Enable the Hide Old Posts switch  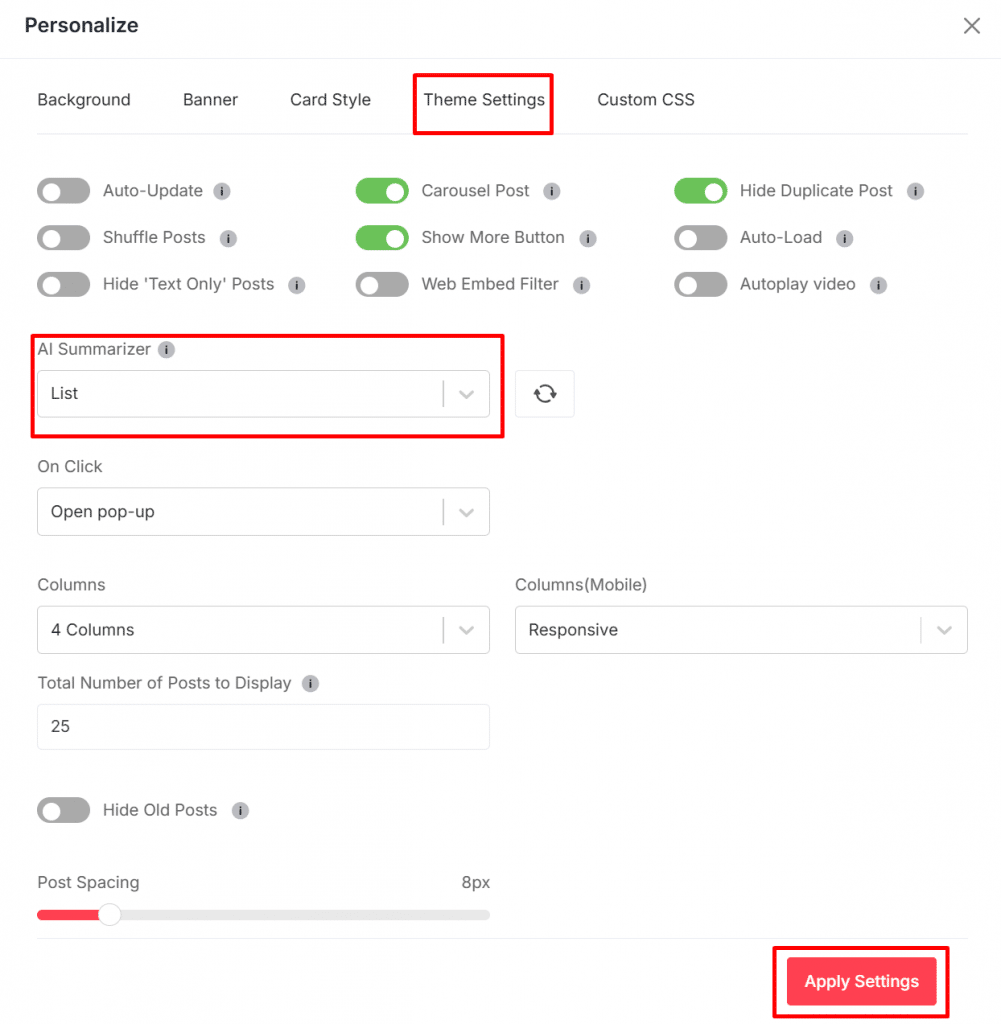pos(64,810)
